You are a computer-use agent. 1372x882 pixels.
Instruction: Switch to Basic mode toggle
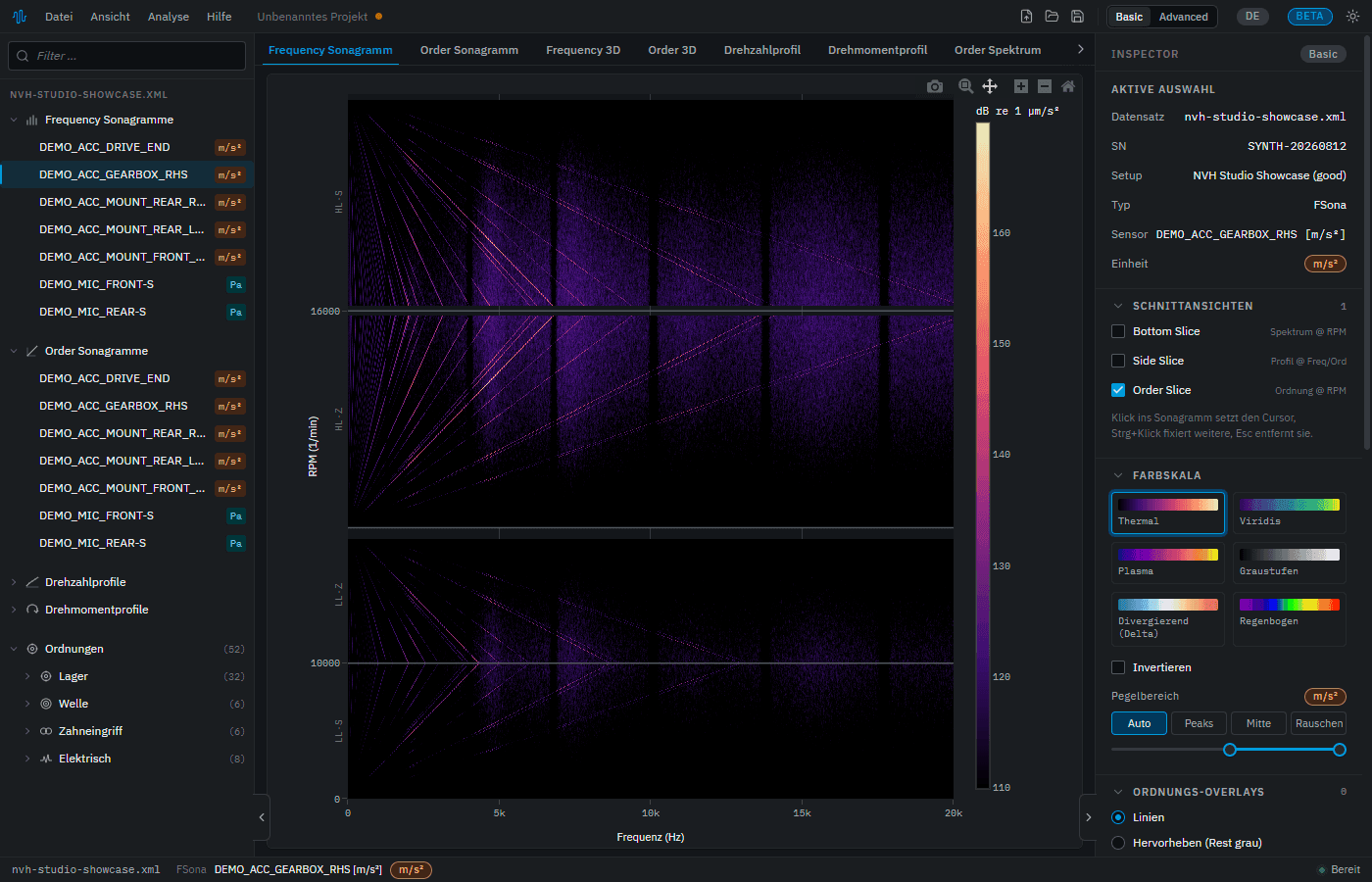tap(1129, 17)
